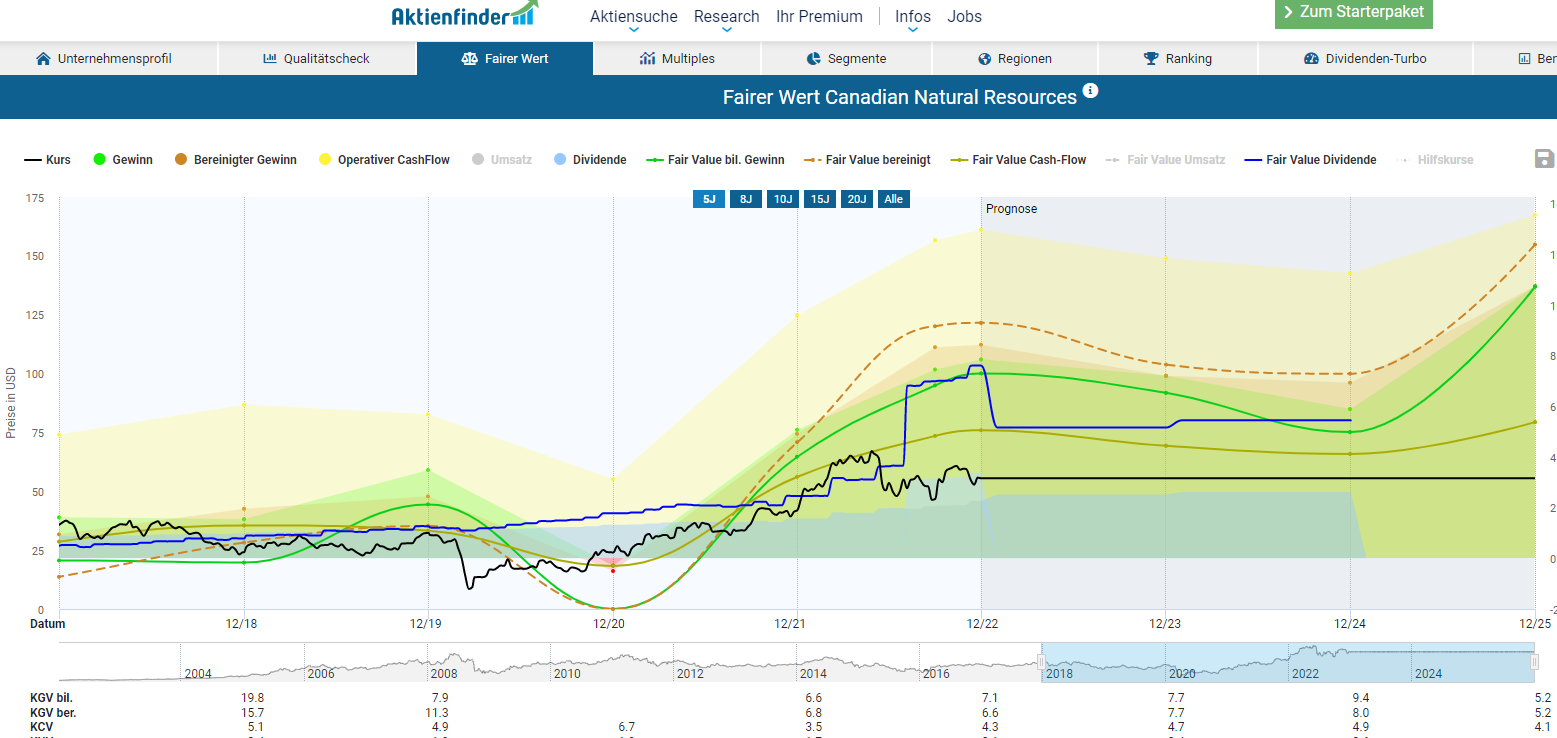Click the 2008 area of the navigator chart
Image resolution: width=1557 pixels, height=738 pixels.
442,673
